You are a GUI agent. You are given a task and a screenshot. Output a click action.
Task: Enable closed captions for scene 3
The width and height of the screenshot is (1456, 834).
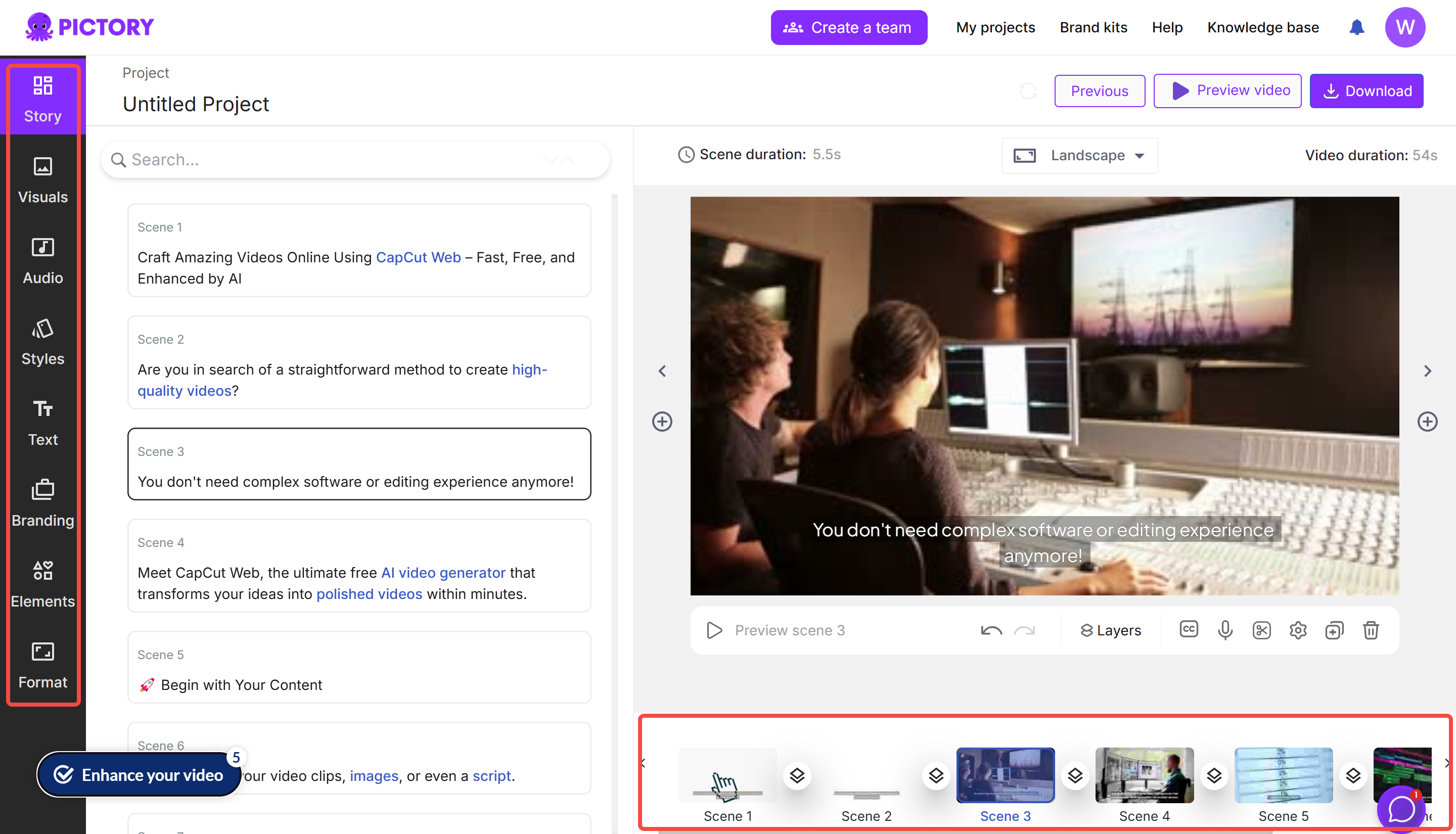click(1188, 630)
